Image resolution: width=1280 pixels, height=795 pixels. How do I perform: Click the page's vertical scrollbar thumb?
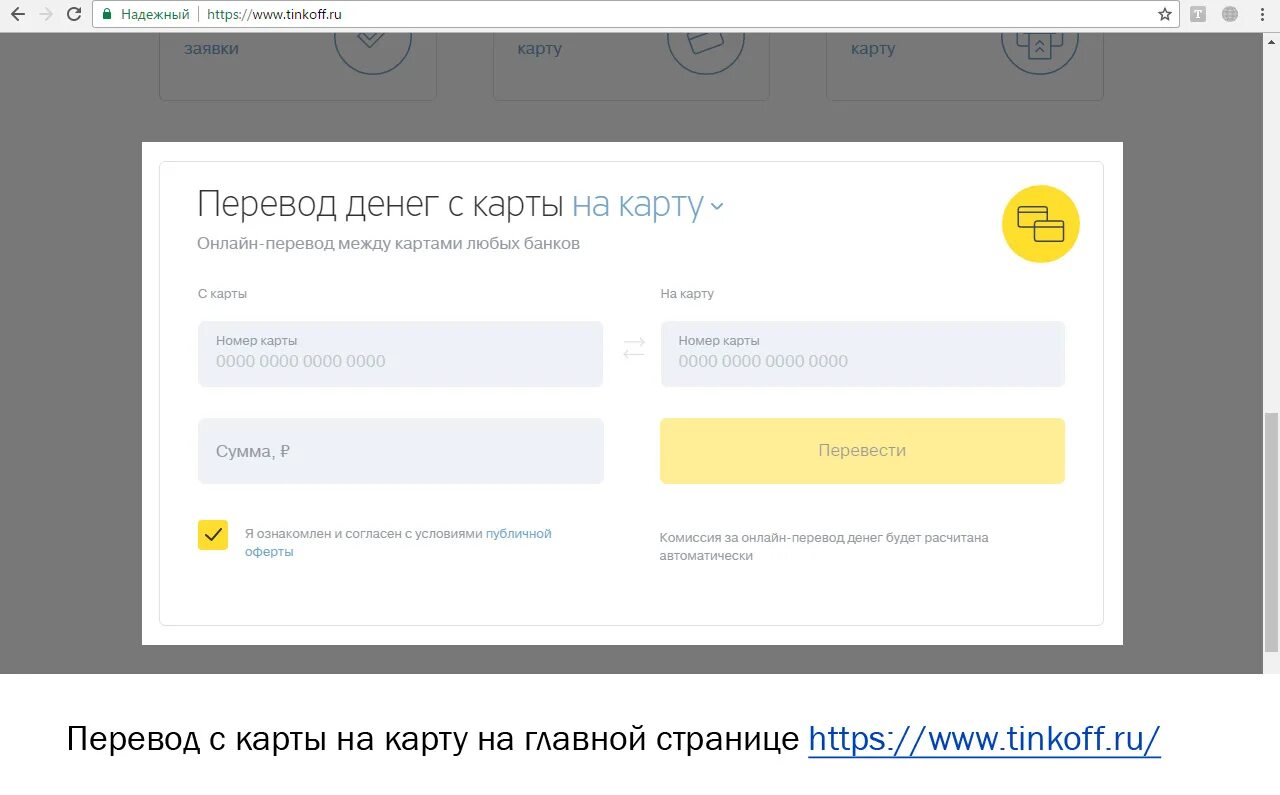1271,532
